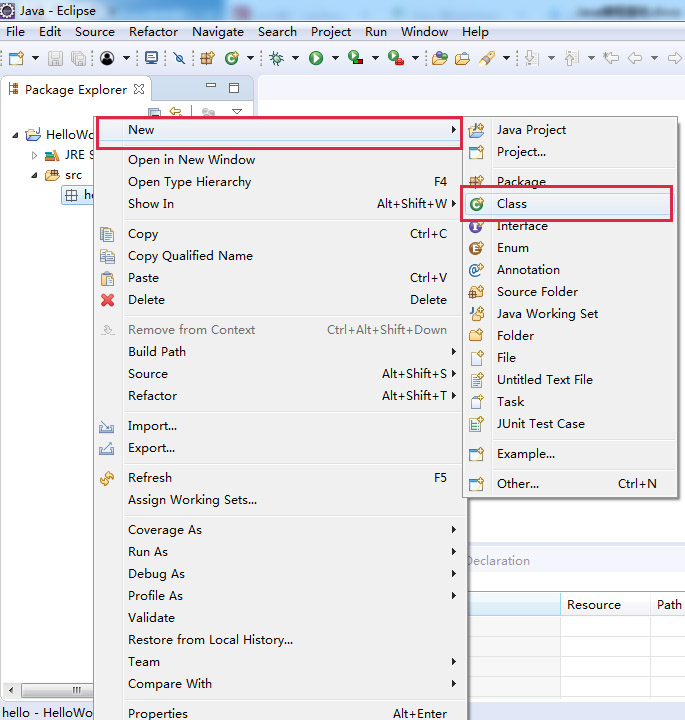Click Link with Editor icon in Package Explorer
Image resolution: width=685 pixels, height=720 pixels.
(x=176, y=112)
